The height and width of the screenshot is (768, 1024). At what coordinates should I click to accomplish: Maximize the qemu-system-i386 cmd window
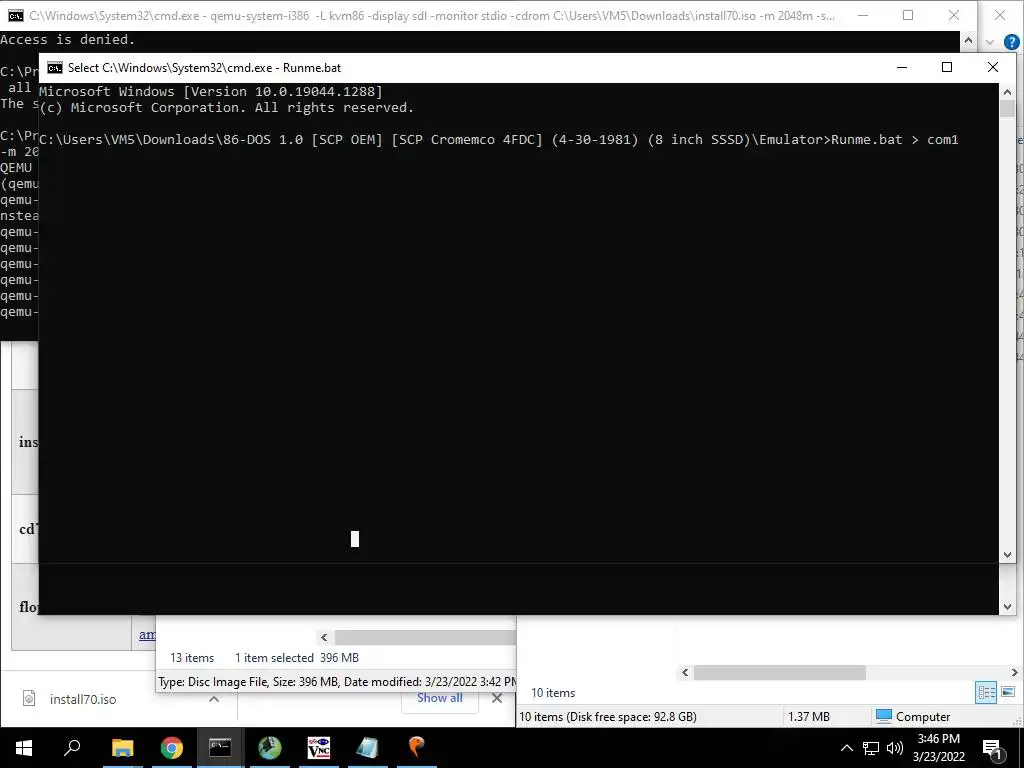(x=908, y=16)
